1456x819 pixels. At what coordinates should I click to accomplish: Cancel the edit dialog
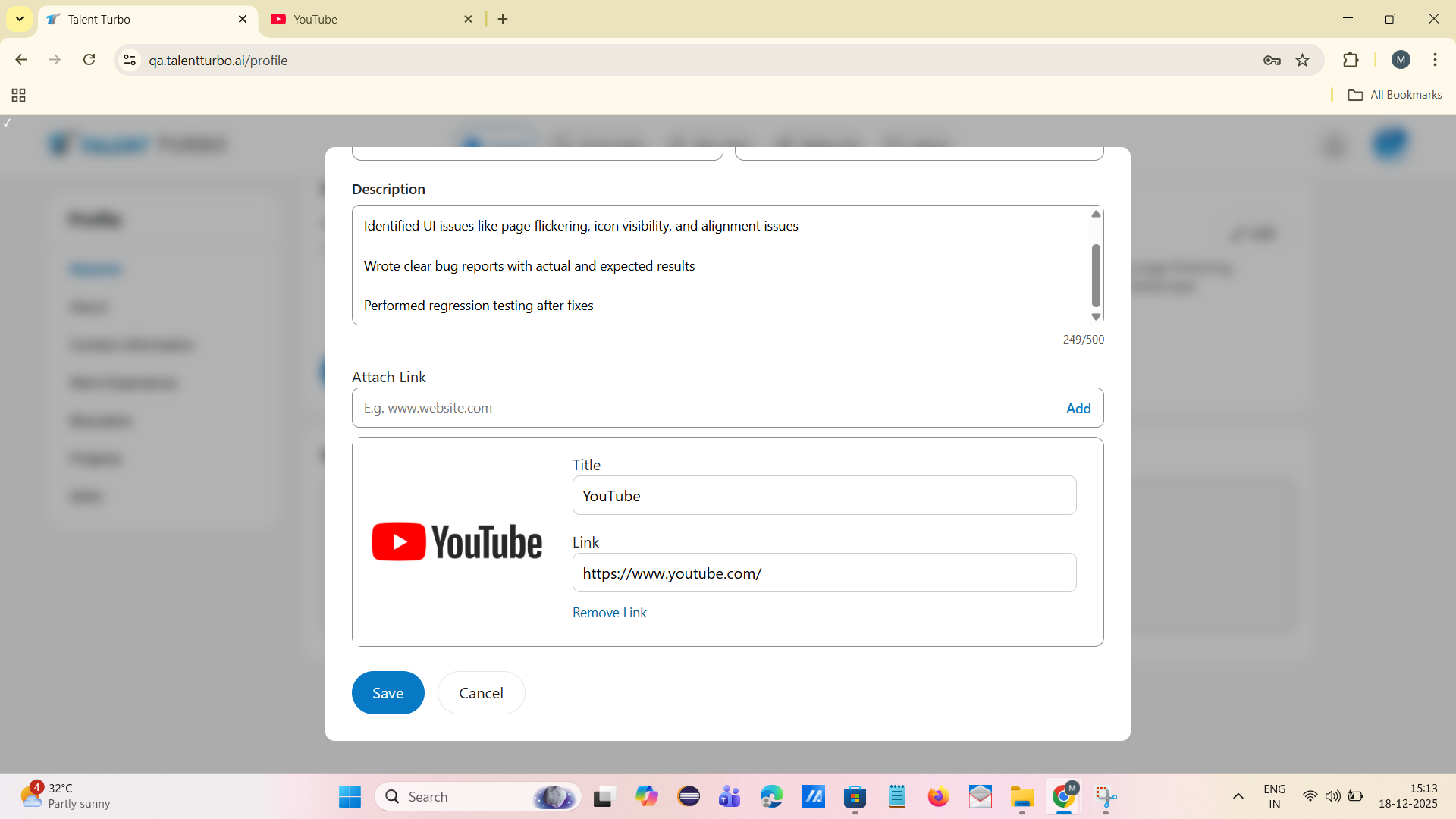pyautogui.click(x=482, y=692)
